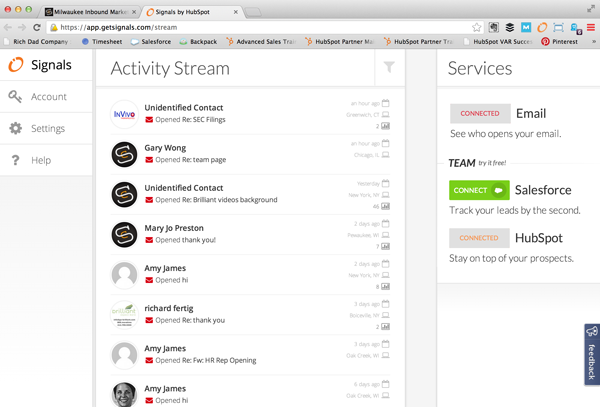The image size is (600, 407).
Task: Click the browser address bar URL
Action: [119, 27]
